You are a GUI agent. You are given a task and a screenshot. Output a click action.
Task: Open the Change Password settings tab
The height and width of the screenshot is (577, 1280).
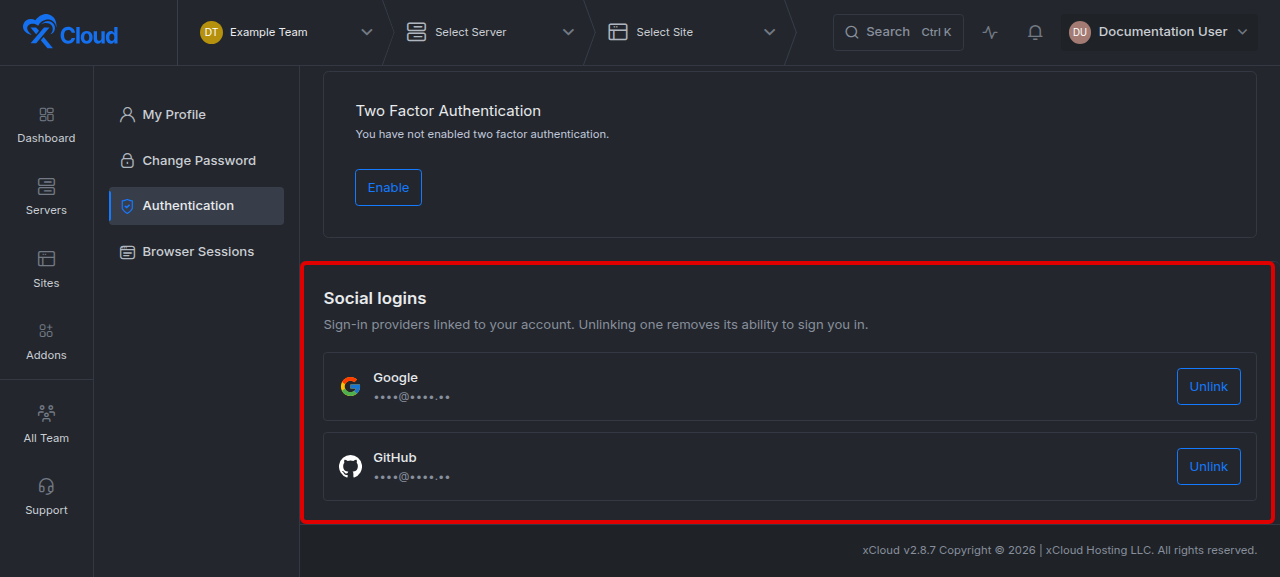tap(196, 160)
